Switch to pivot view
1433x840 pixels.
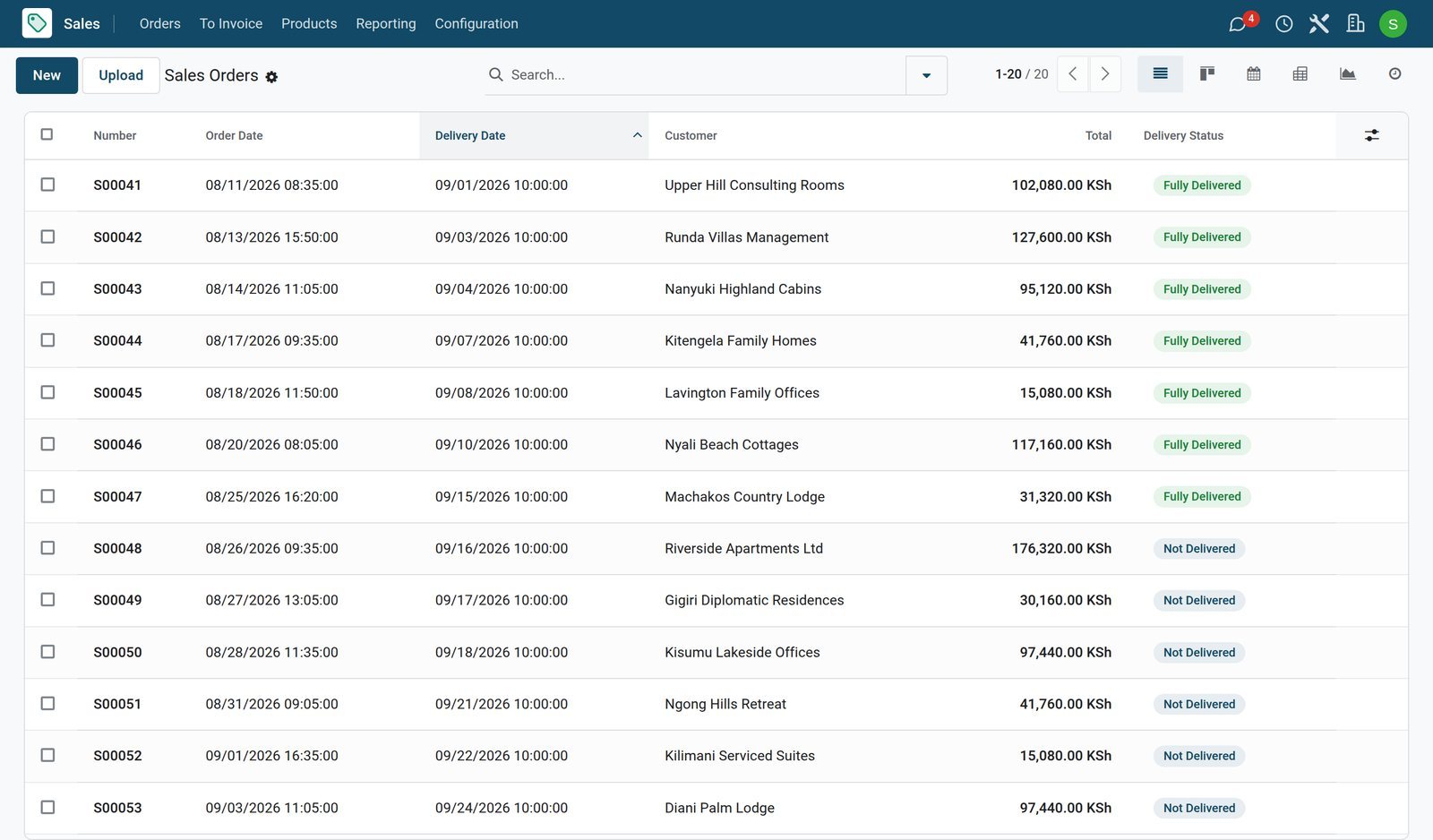(x=1300, y=74)
